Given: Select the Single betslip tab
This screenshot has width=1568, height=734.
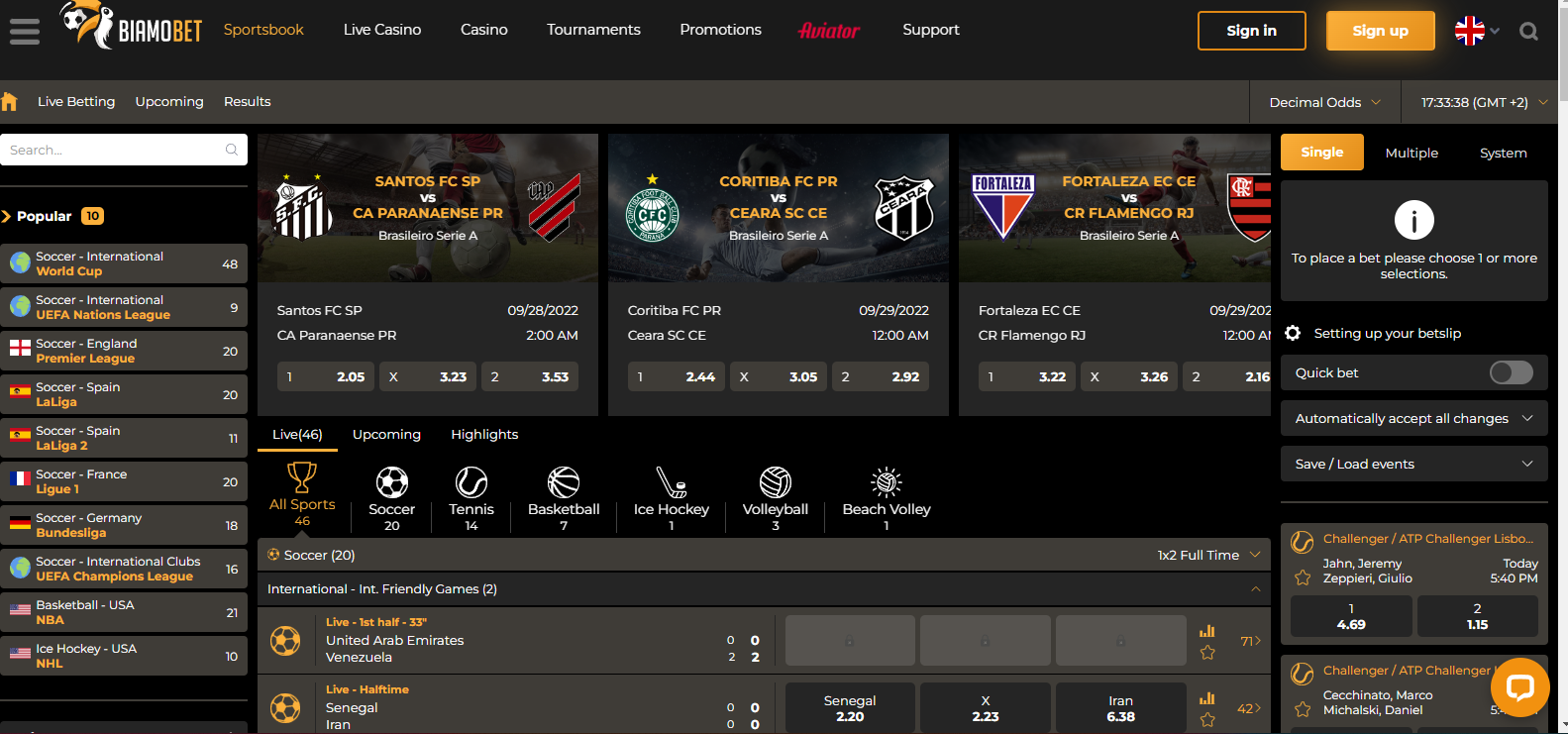Looking at the screenshot, I should [x=1322, y=152].
